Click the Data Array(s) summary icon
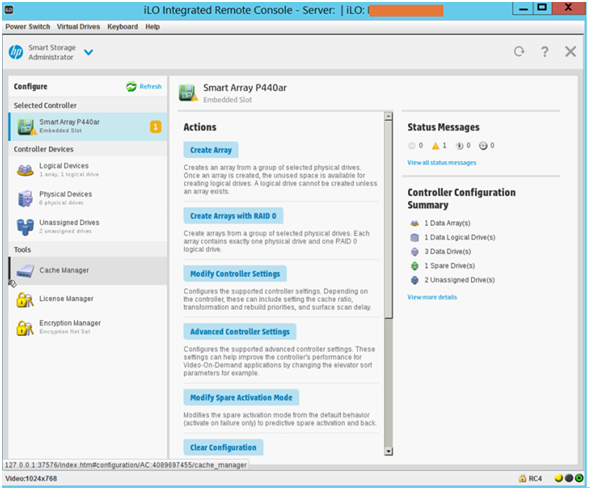The width and height of the screenshot is (592, 490). 415,223
